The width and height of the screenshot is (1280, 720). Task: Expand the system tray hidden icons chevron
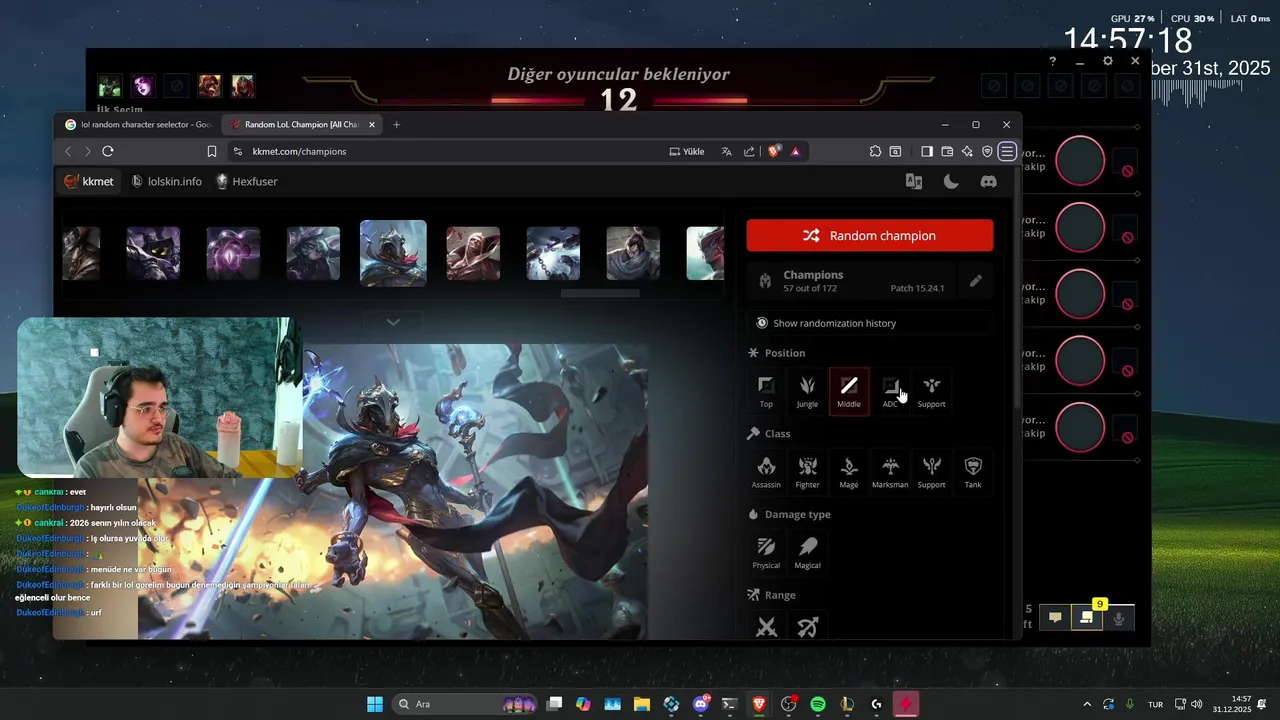click(1087, 704)
